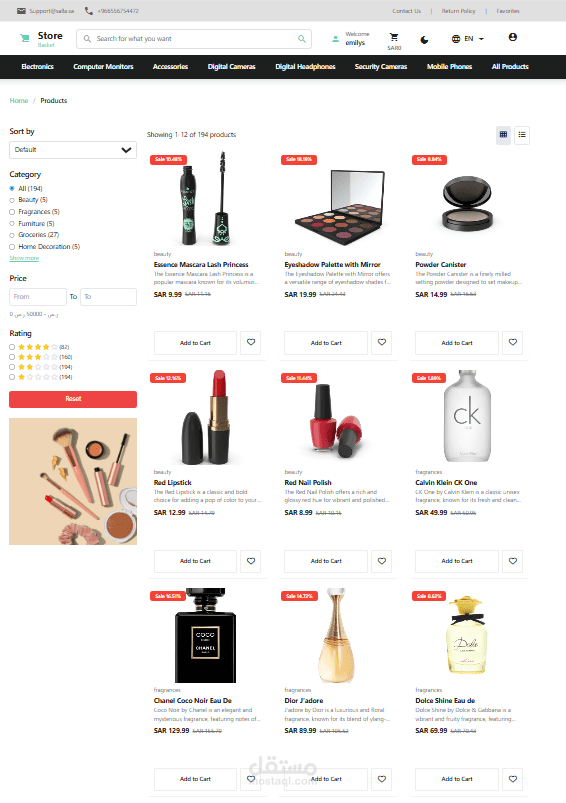The width and height of the screenshot is (566, 803).
Task: Click the search magnifier icon in search bar
Action: click(302, 38)
